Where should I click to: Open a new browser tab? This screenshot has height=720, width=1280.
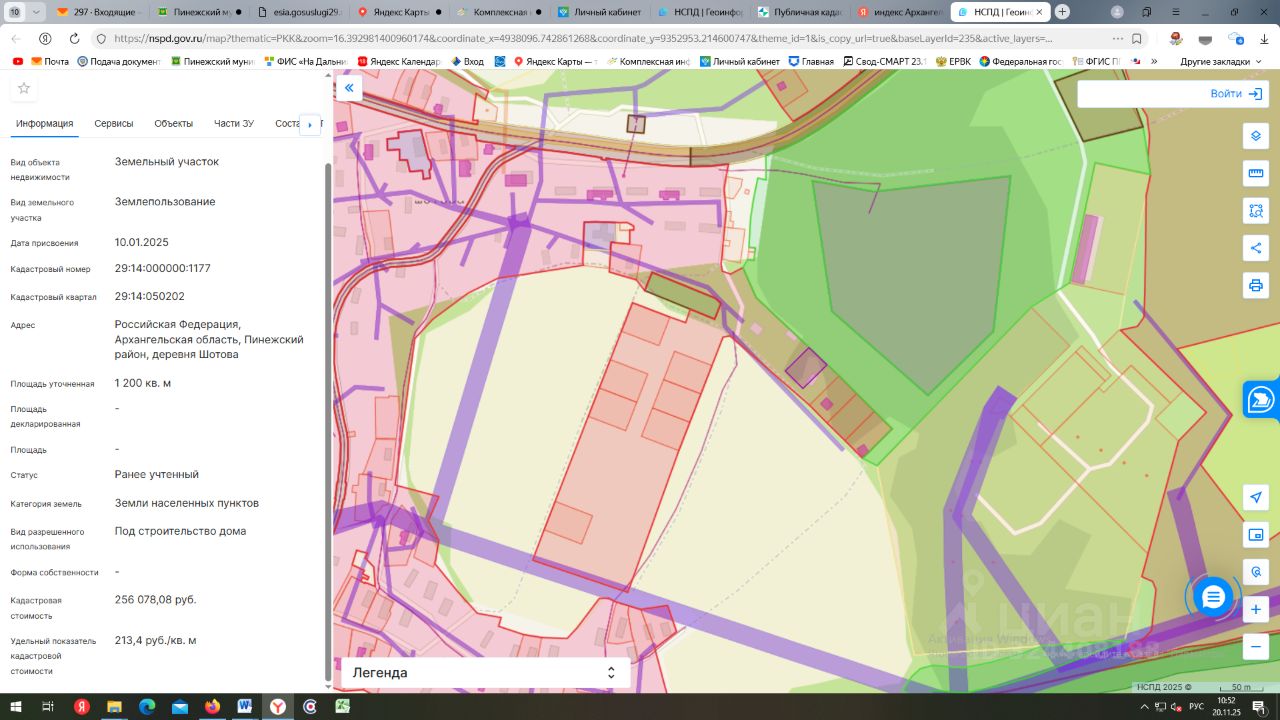point(1062,12)
